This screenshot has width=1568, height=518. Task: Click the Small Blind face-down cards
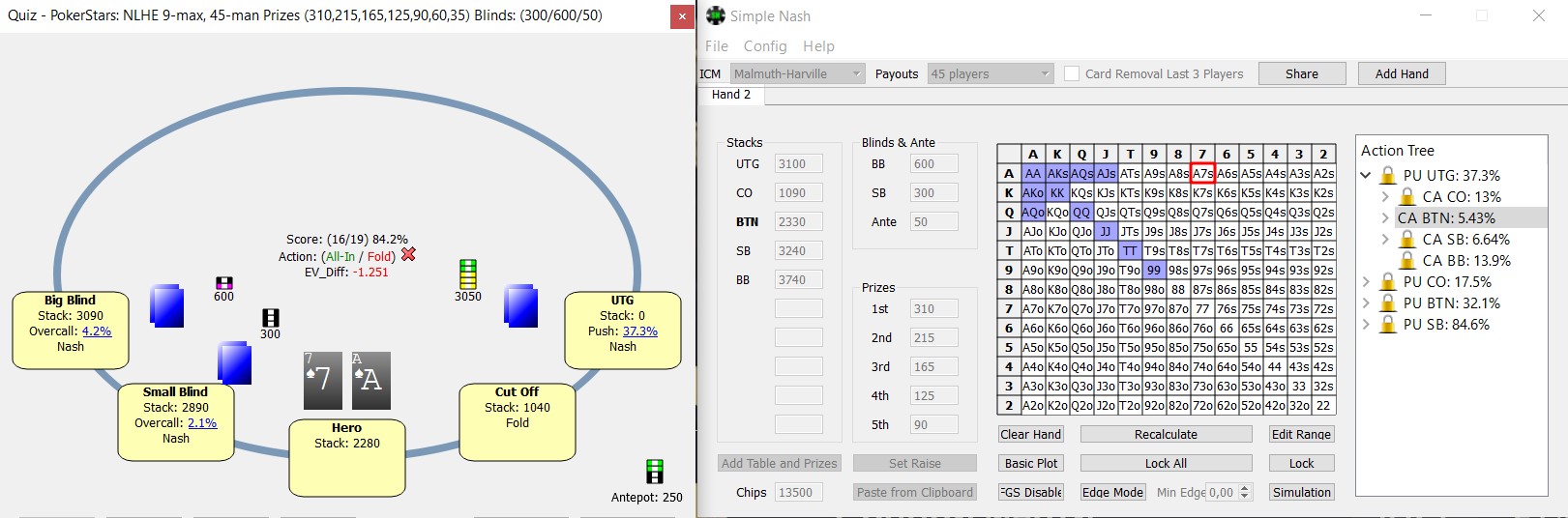(x=234, y=363)
